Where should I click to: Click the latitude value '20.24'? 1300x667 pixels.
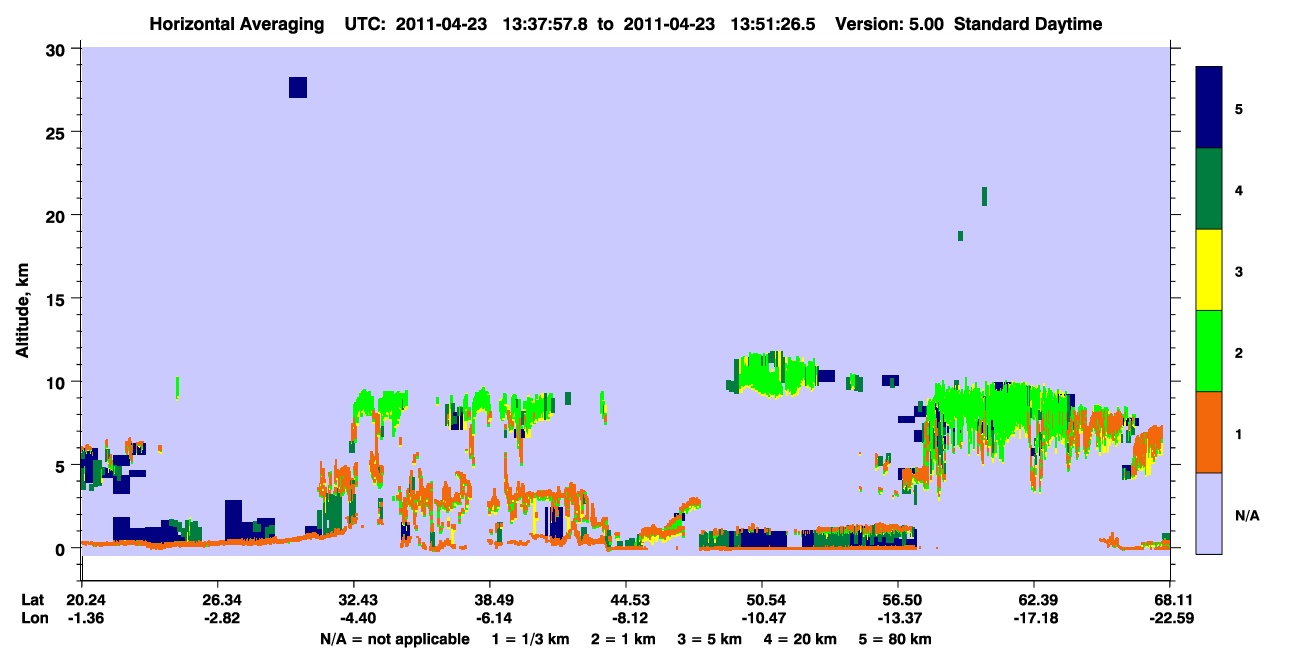click(x=84, y=600)
